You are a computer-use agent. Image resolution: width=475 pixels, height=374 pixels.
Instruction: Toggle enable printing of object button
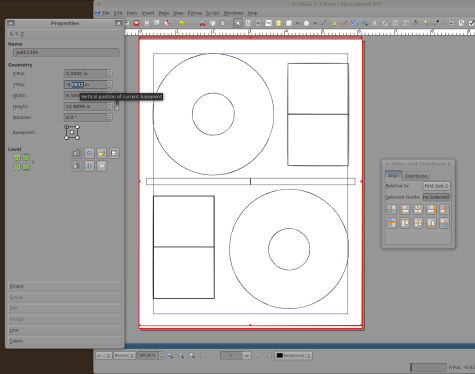coord(102,166)
